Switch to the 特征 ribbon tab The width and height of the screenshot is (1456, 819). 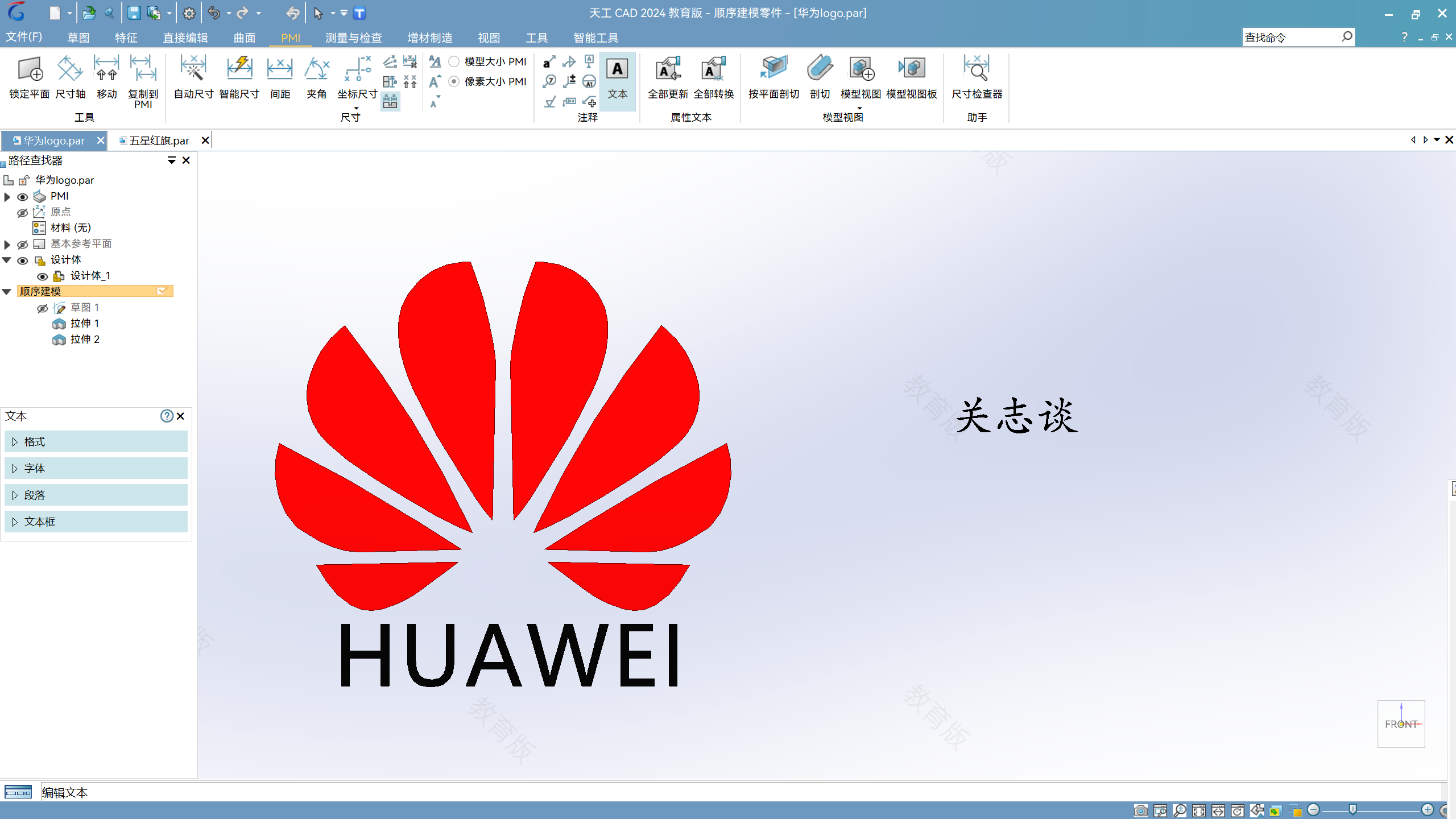pyautogui.click(x=126, y=38)
